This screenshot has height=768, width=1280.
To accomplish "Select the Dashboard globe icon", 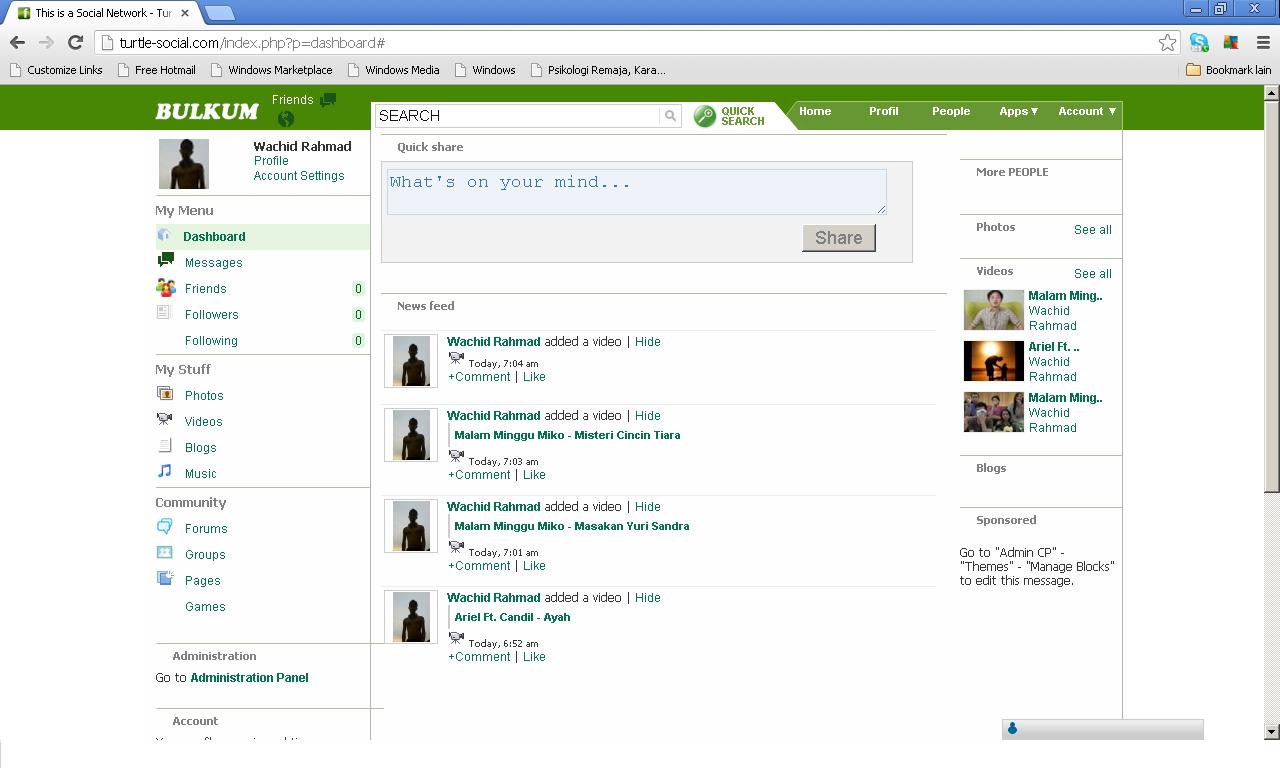I will pyautogui.click(x=164, y=235).
